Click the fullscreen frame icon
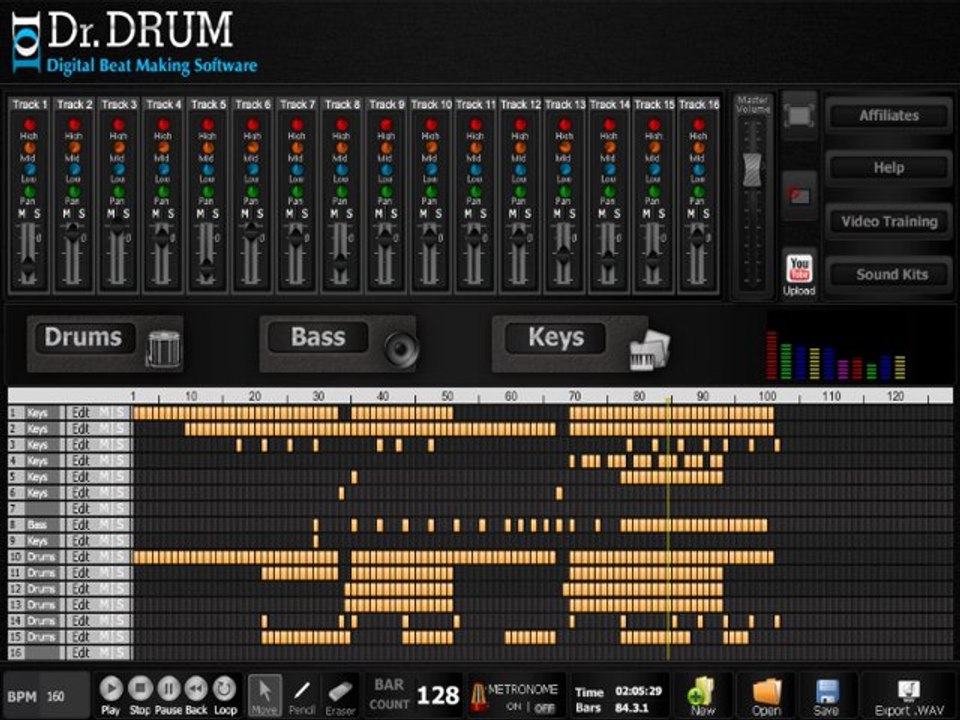The image size is (960, 720). 799,115
